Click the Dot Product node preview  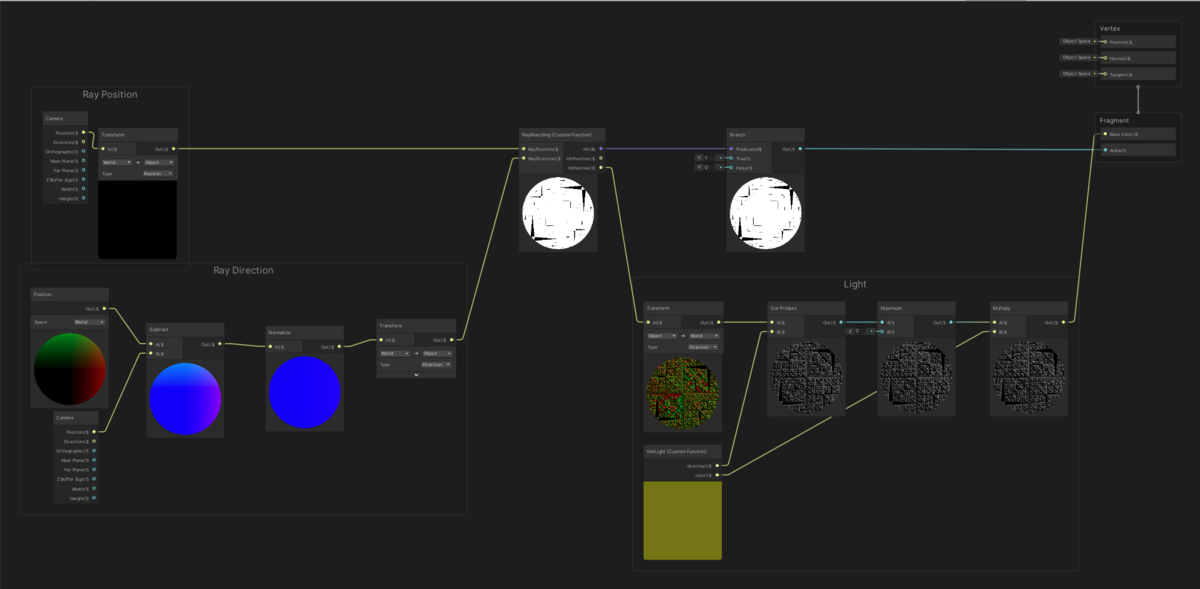[806, 377]
